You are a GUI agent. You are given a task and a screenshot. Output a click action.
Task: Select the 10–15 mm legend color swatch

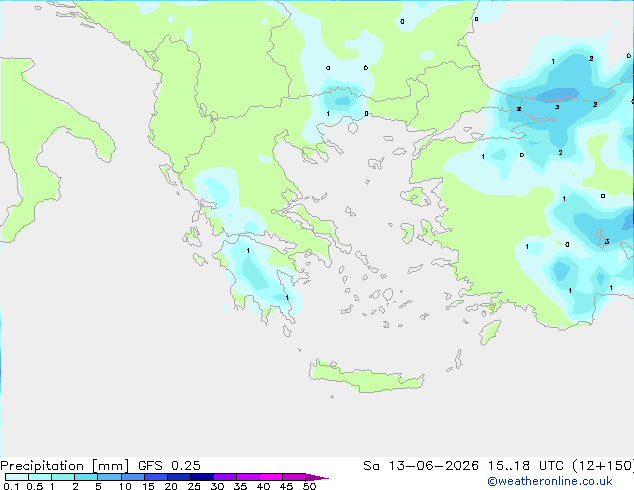[132, 477]
